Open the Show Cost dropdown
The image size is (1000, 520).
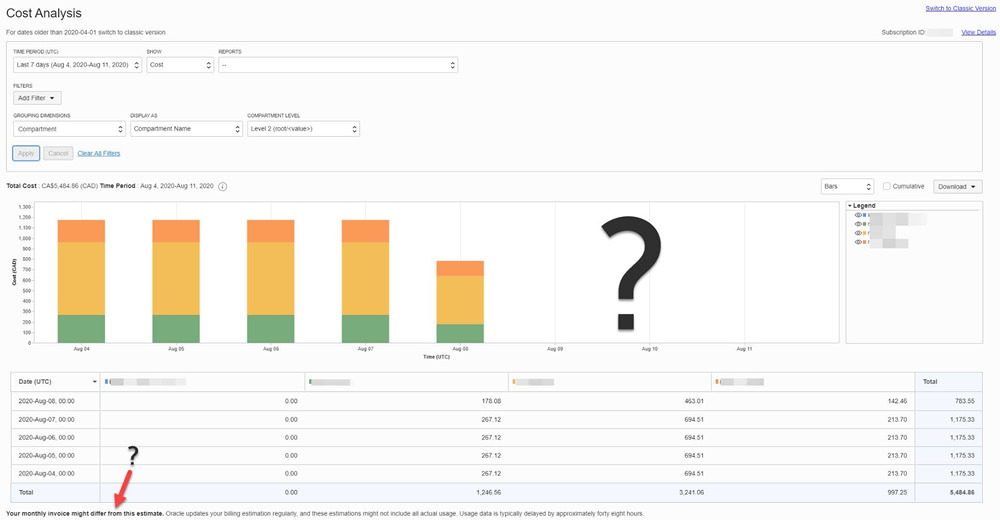(x=180, y=65)
